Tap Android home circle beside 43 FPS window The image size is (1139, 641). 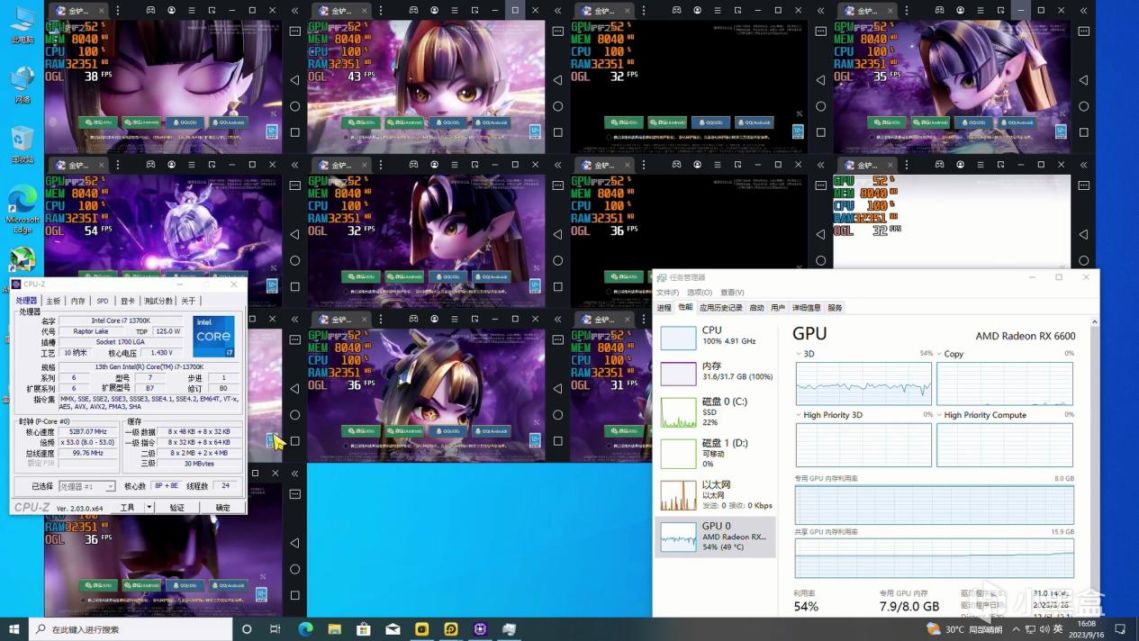click(x=558, y=106)
